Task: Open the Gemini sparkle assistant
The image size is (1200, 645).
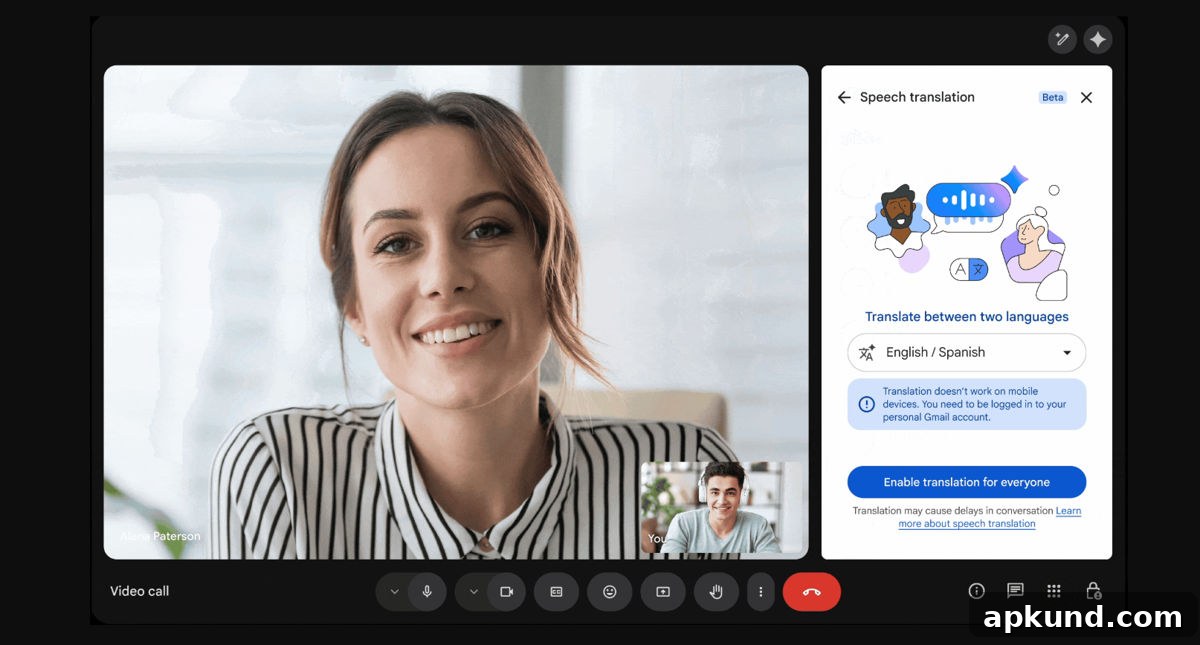Action: pyautogui.click(x=1098, y=39)
